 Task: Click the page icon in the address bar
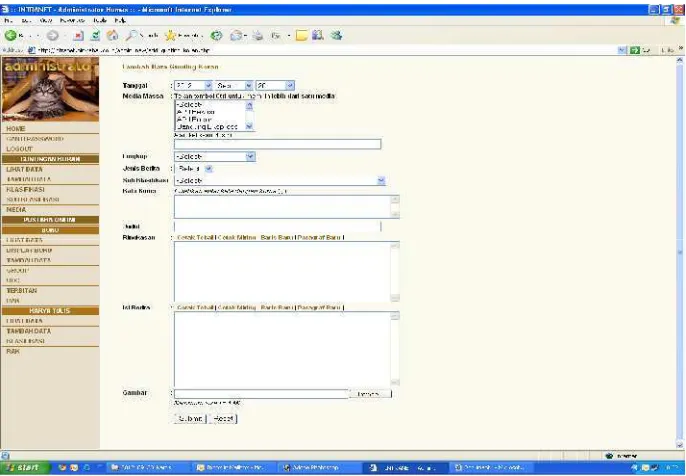(32, 50)
